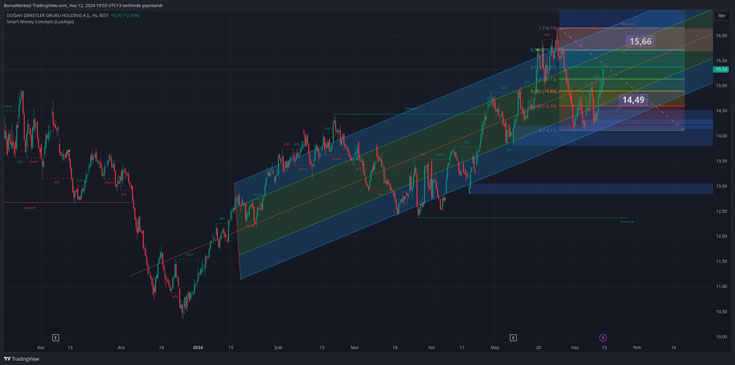Click the 10,00 price axis label
This screenshot has width=735, height=365.
tap(722, 336)
